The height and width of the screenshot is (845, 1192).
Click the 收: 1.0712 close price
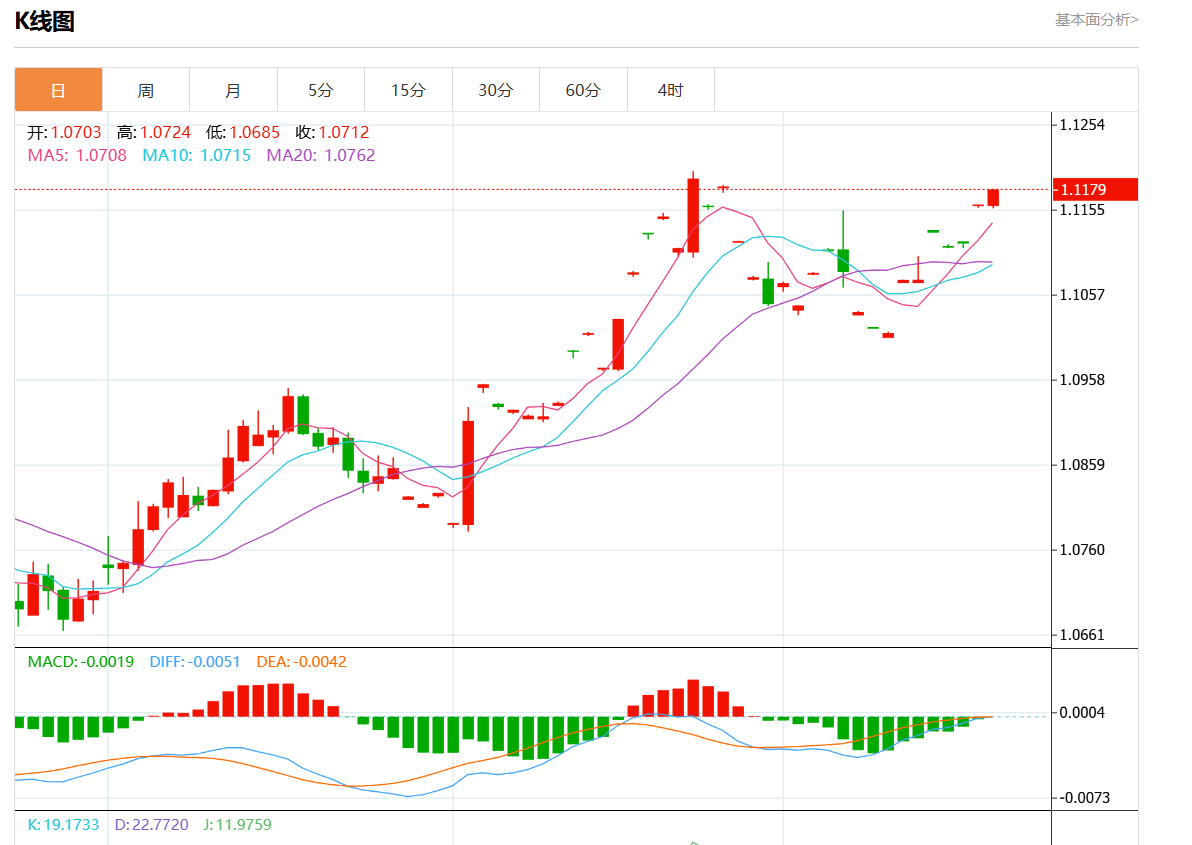332,132
